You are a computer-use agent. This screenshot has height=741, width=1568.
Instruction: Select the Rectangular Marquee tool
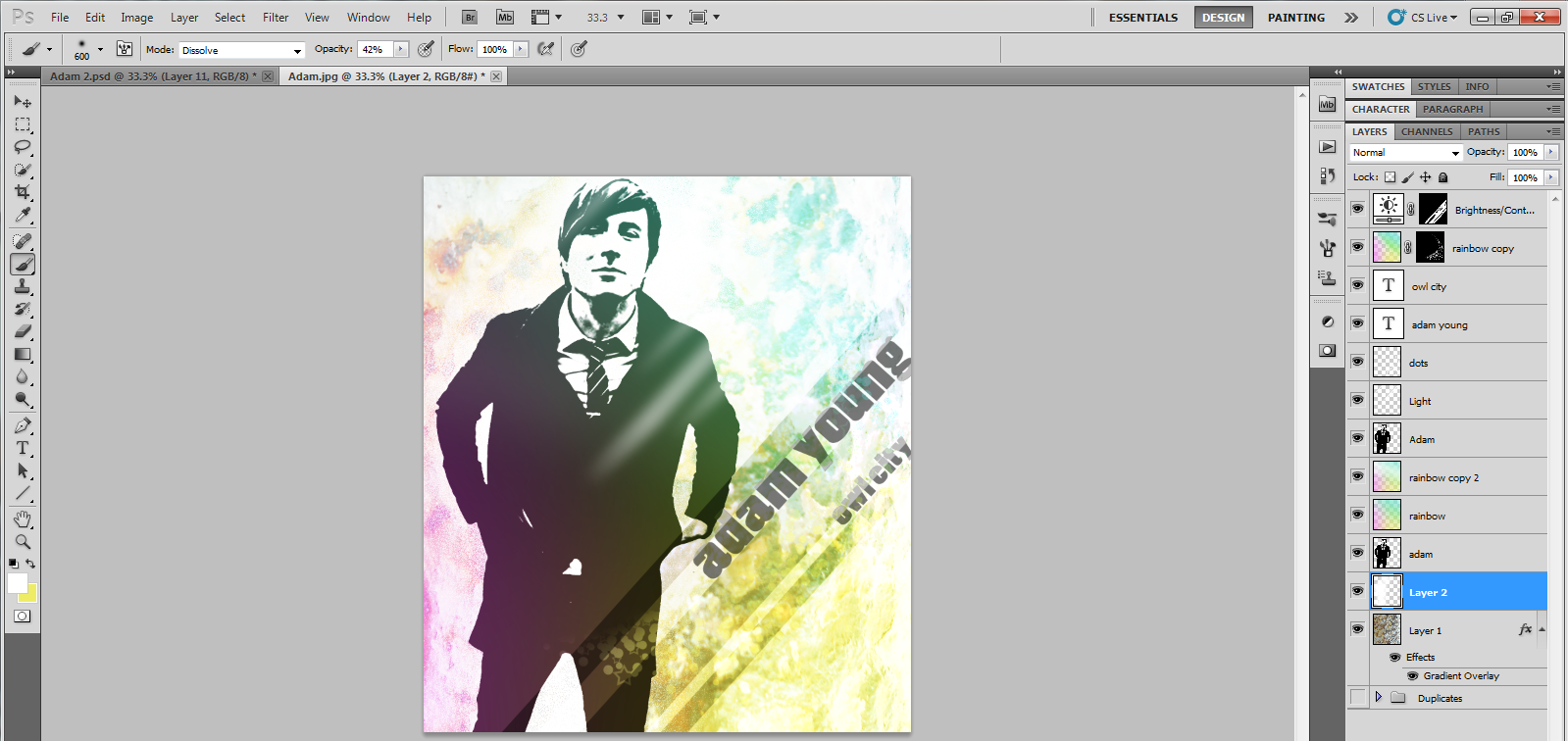coord(23,124)
